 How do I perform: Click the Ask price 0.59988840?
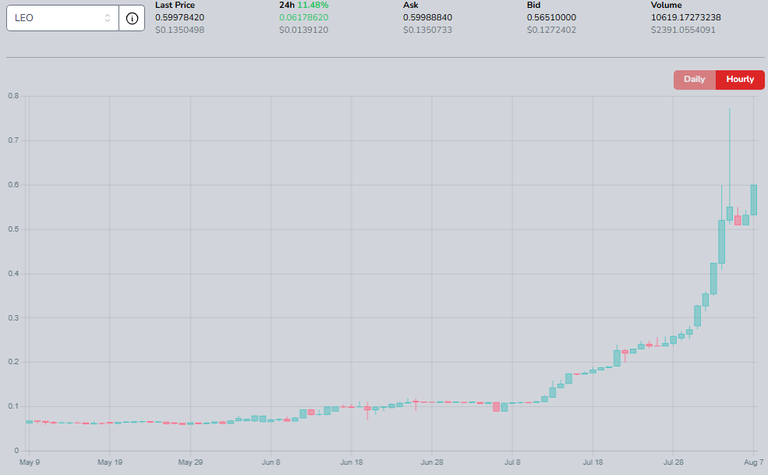click(428, 17)
